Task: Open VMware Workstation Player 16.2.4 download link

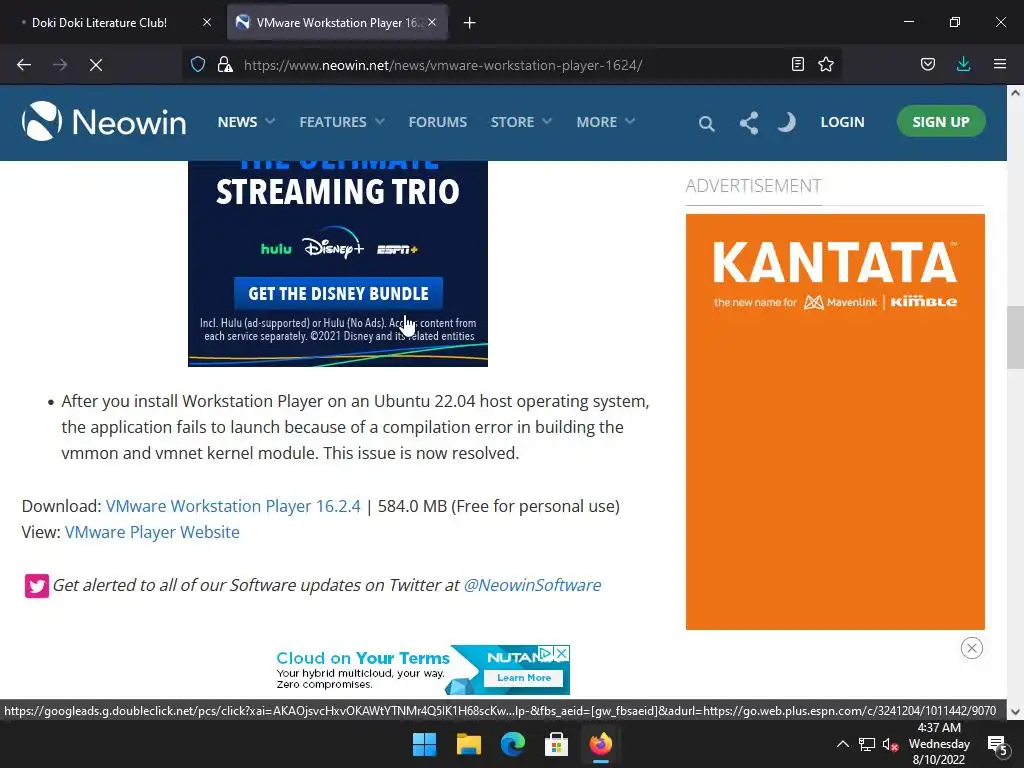Action: tap(233, 506)
